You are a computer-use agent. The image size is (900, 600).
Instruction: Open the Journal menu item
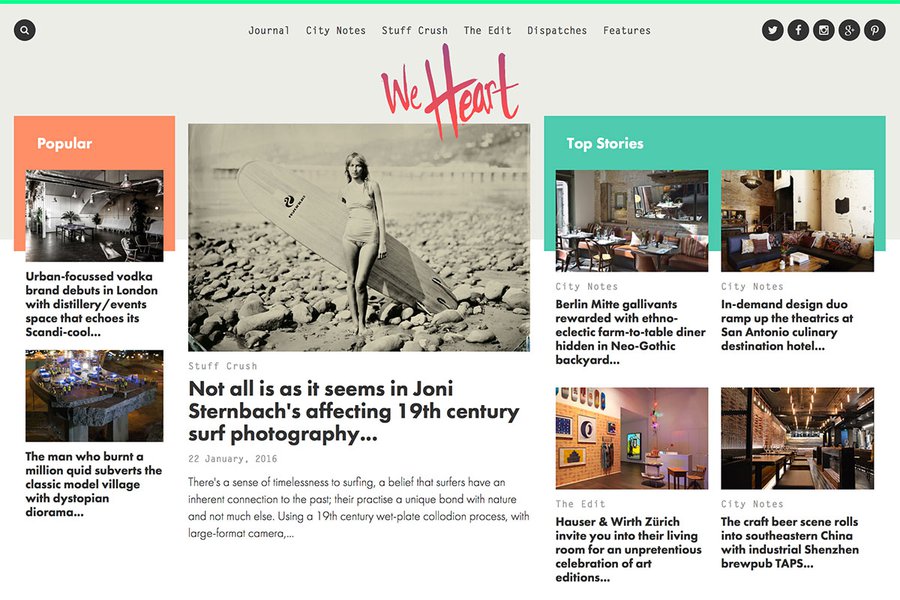point(269,30)
